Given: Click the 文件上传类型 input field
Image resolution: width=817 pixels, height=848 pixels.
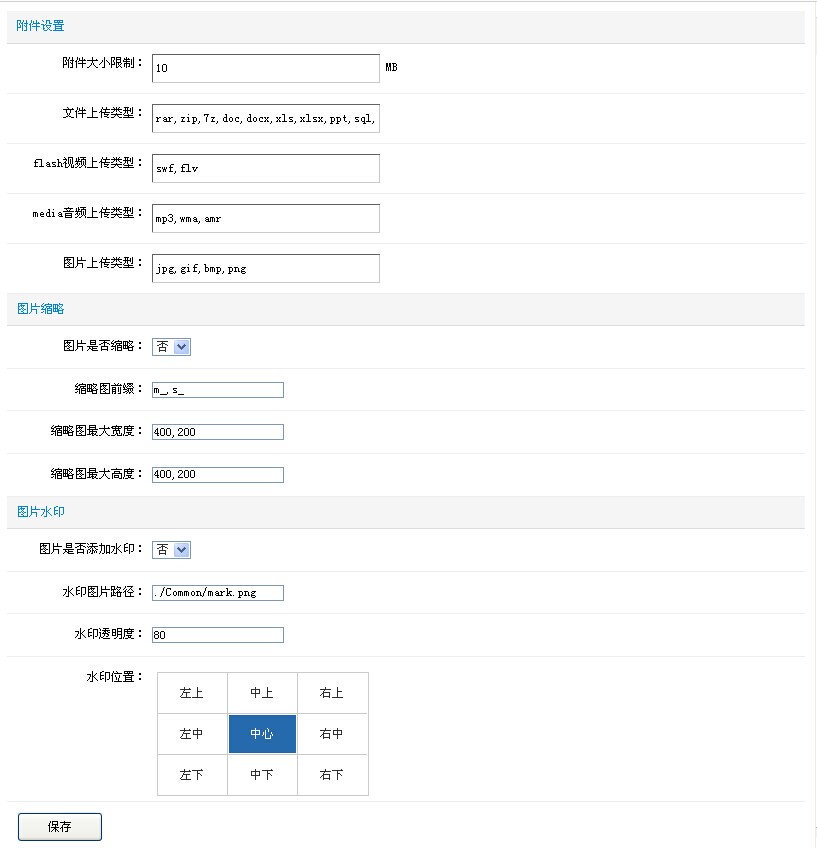Looking at the screenshot, I should pyautogui.click(x=265, y=118).
